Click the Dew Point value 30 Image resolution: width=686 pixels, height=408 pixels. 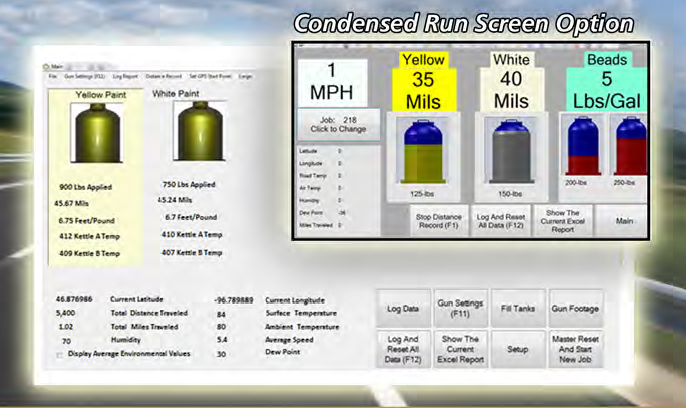tap(221, 354)
